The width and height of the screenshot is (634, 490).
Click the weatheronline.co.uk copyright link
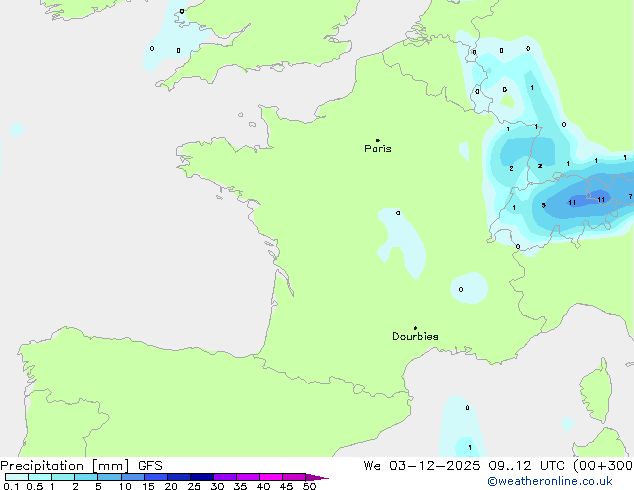pyautogui.click(x=550, y=481)
